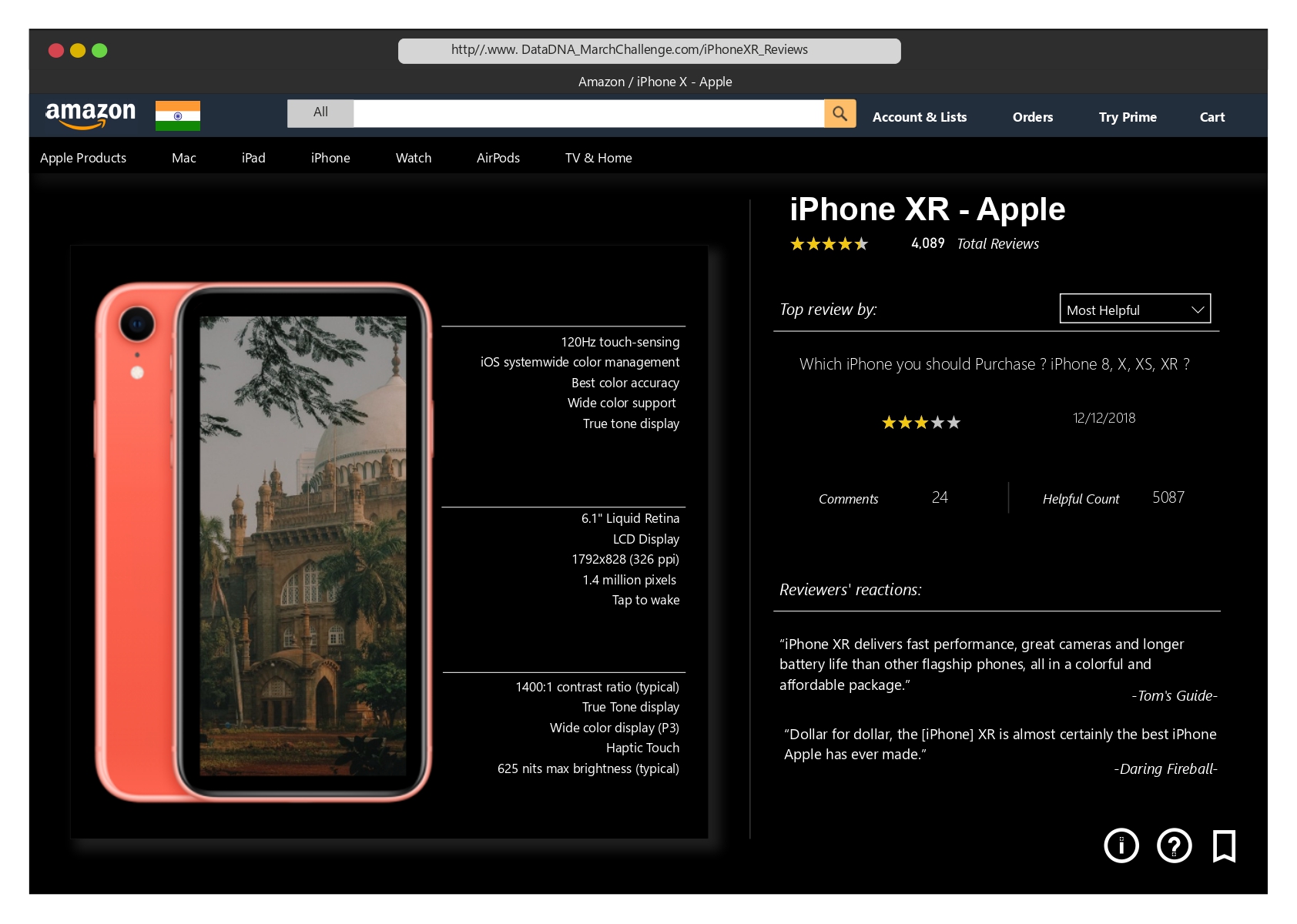Select the India flag icon
This screenshot has height=924, width=1297.
[178, 115]
